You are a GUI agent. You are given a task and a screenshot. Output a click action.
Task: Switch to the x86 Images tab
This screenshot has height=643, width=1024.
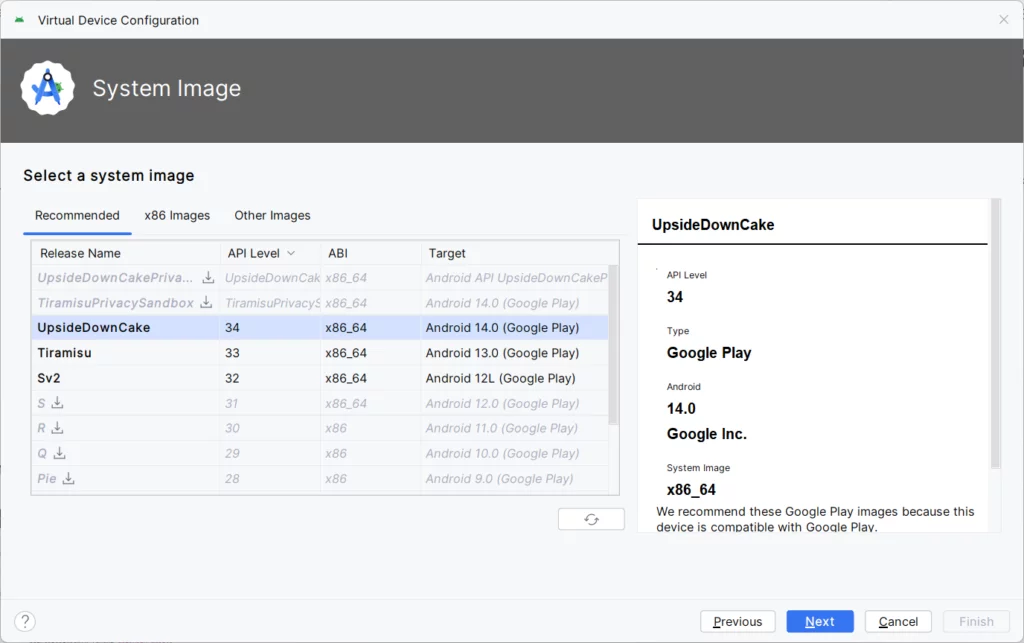click(x=177, y=215)
